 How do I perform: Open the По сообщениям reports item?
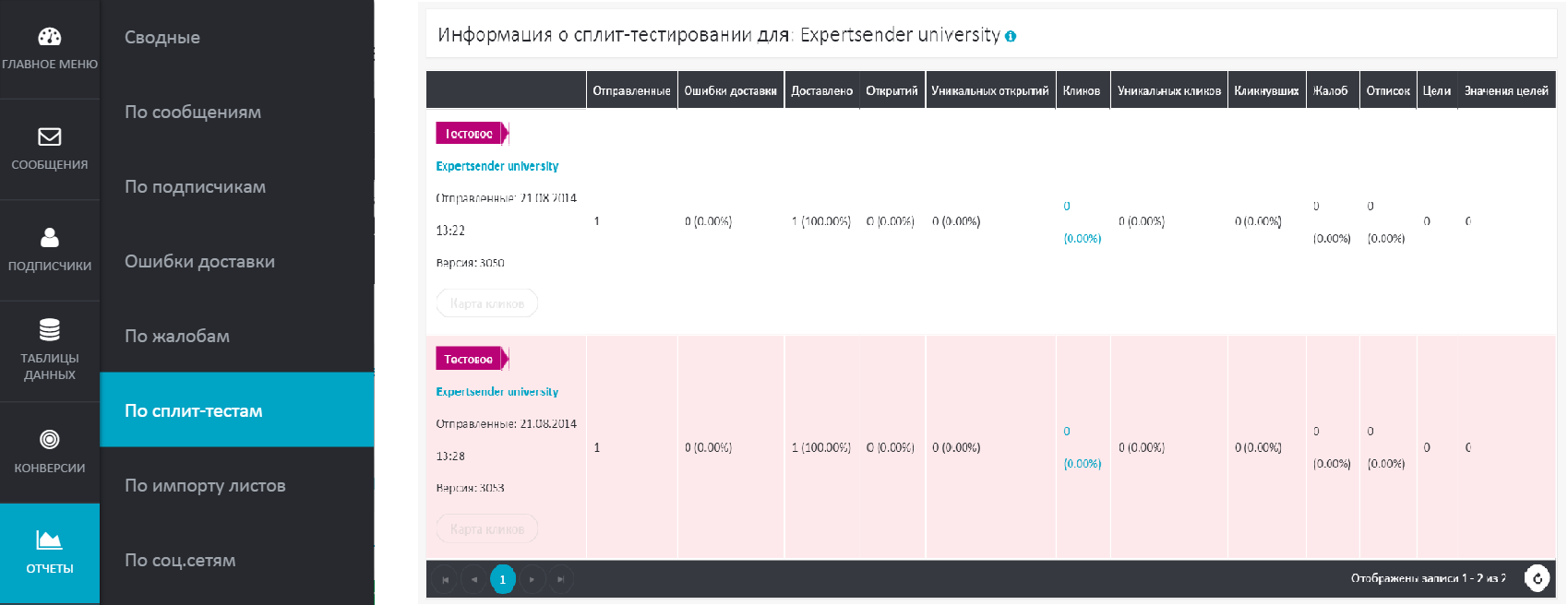pyautogui.click(x=193, y=113)
